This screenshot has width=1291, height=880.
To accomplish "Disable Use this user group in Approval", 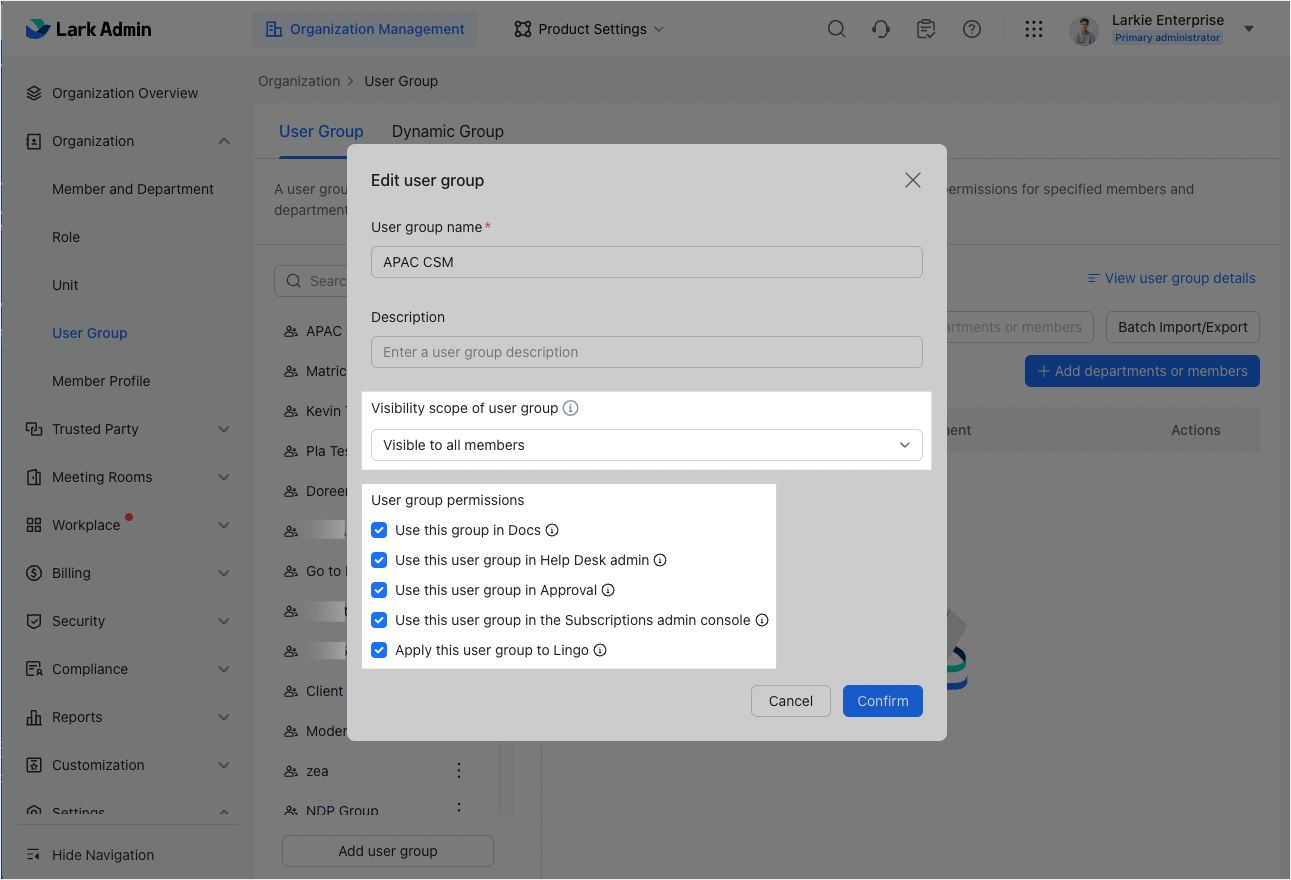I will (379, 590).
